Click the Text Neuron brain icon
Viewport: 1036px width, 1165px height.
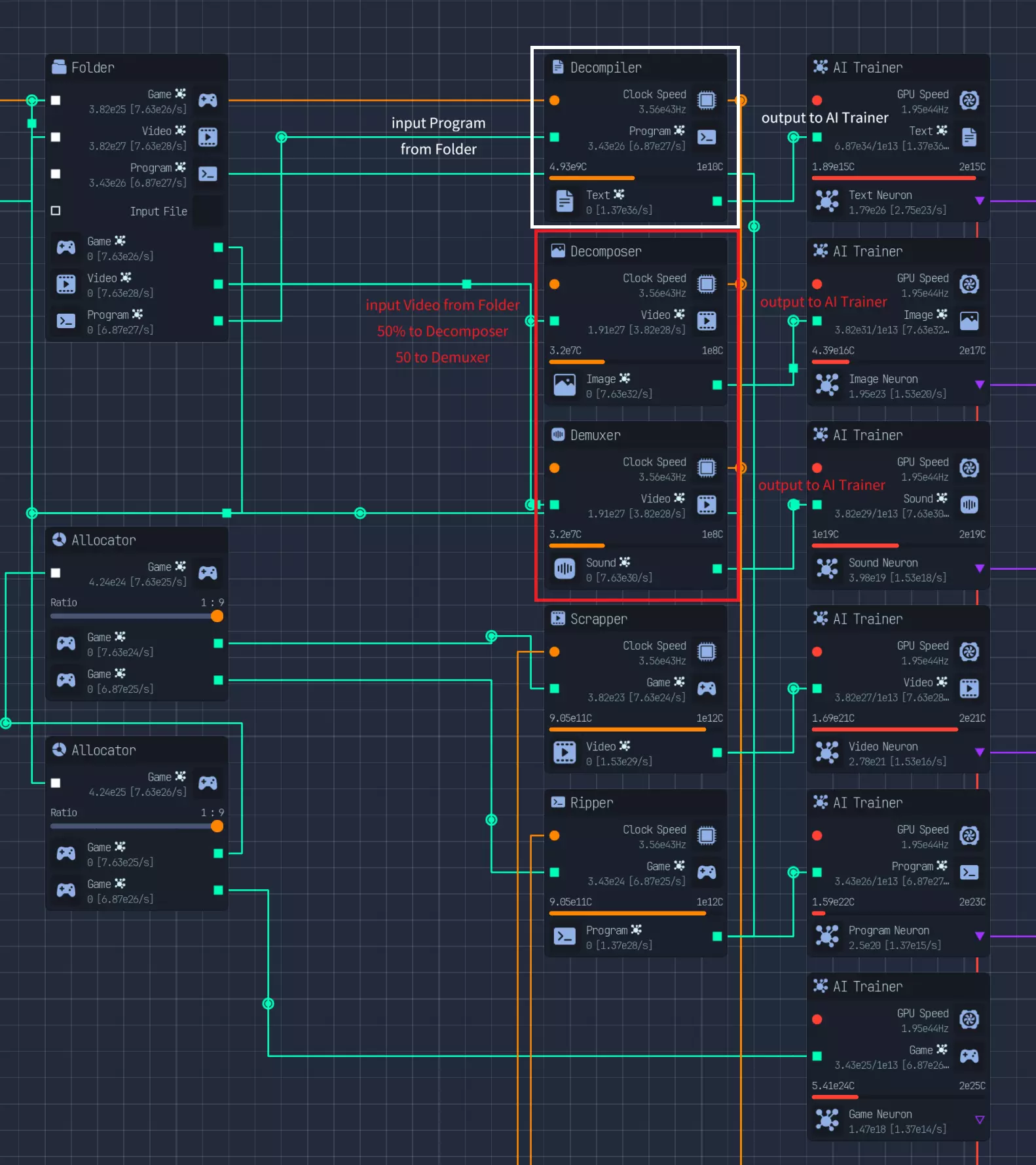[827, 201]
